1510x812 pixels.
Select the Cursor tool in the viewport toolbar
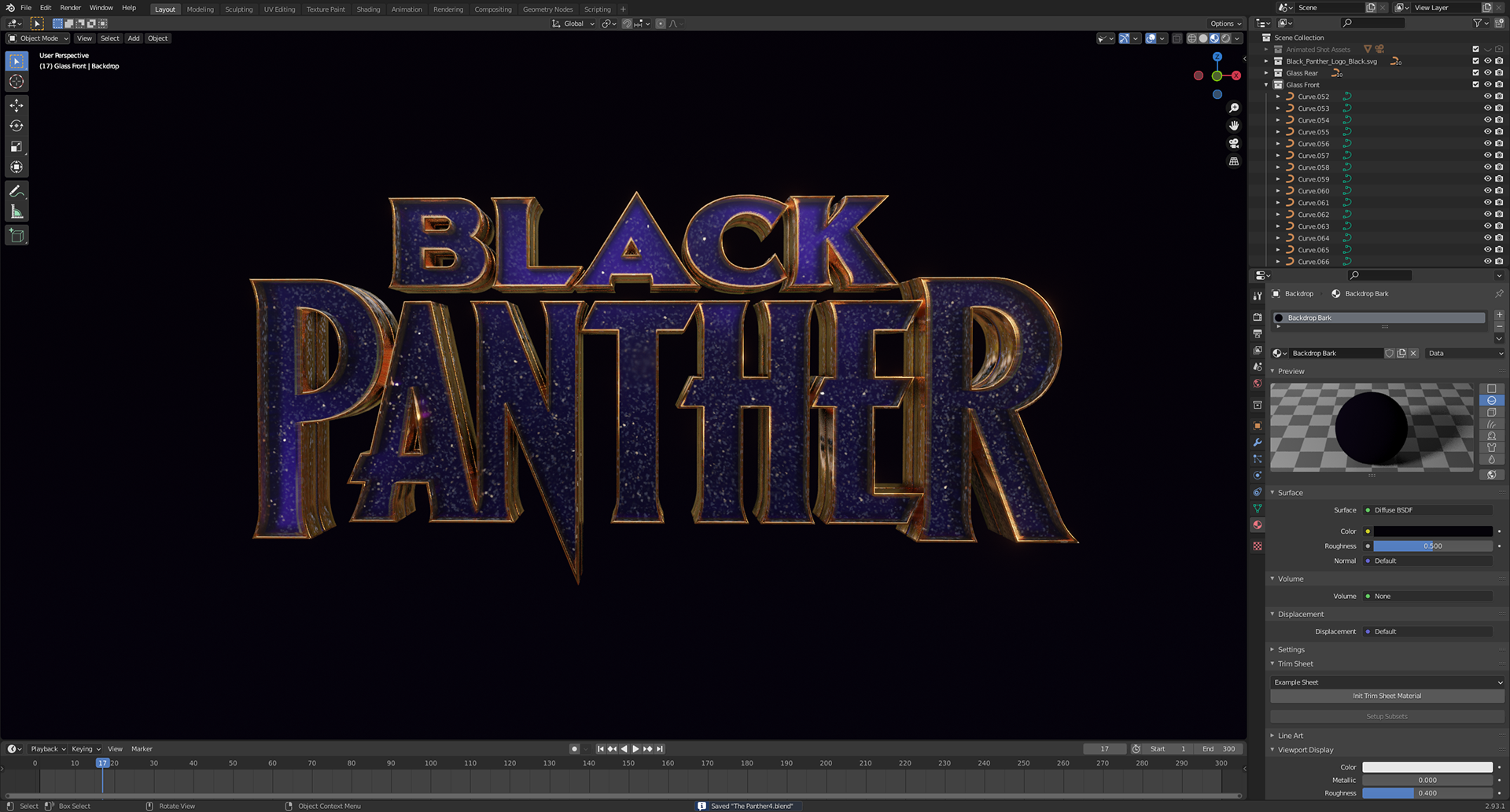pyautogui.click(x=17, y=82)
